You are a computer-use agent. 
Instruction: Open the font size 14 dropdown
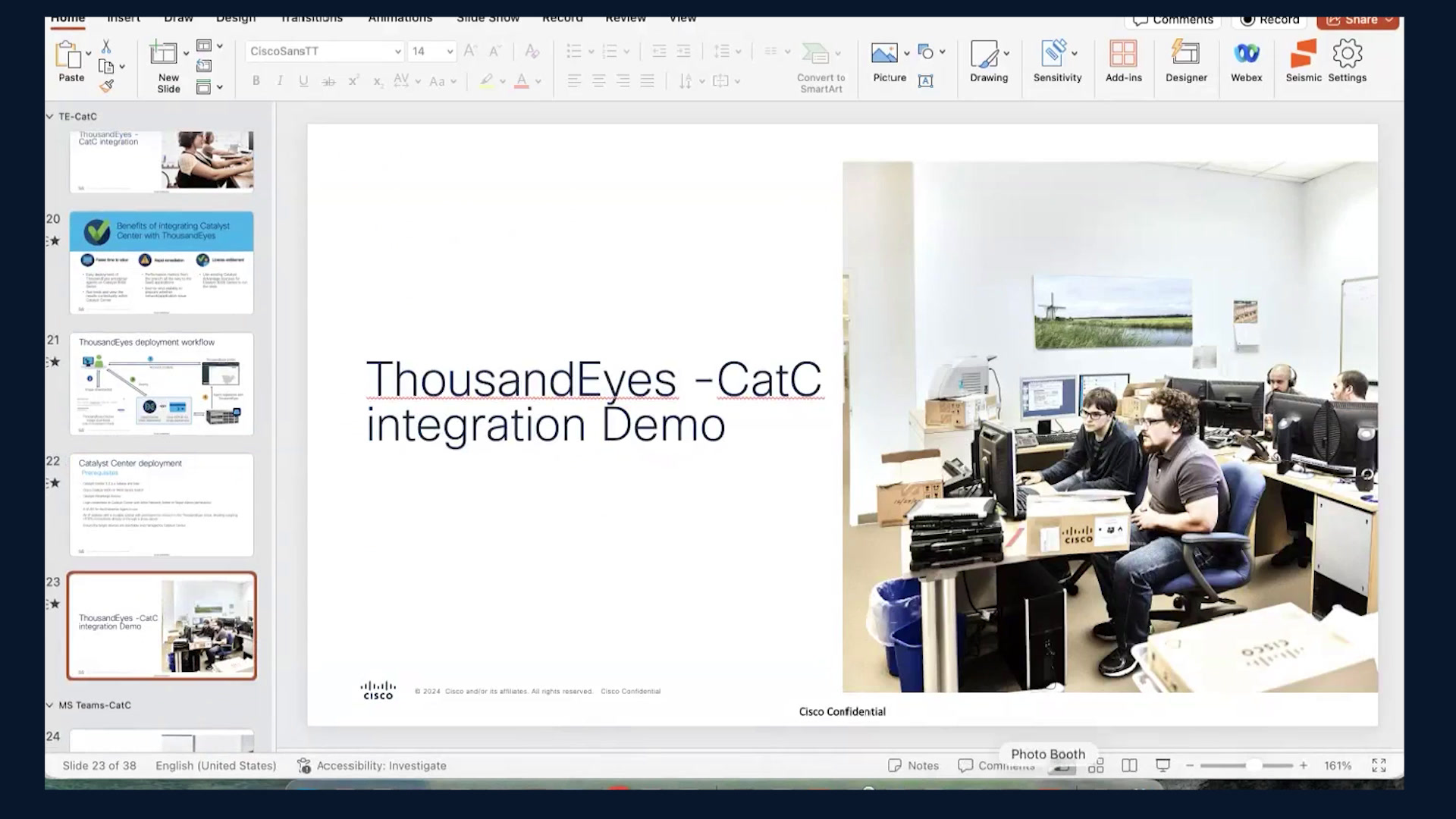click(450, 52)
